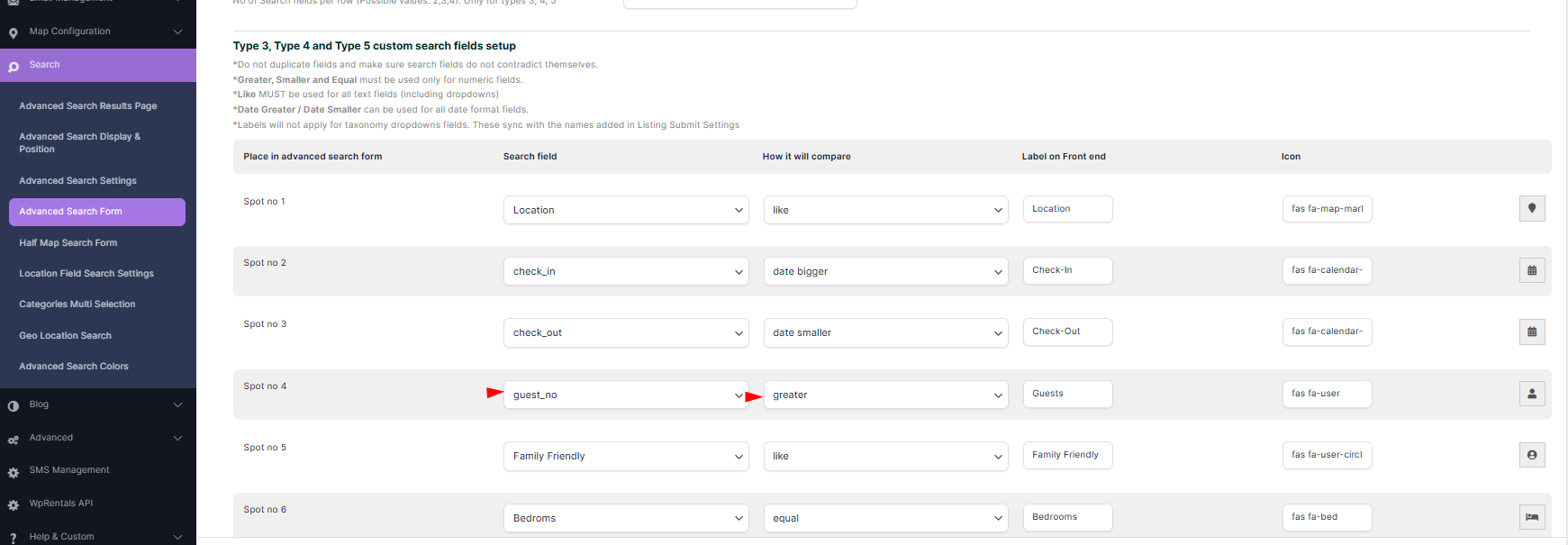Go to Half Map Search Form
The image size is (1568, 545).
(68, 243)
